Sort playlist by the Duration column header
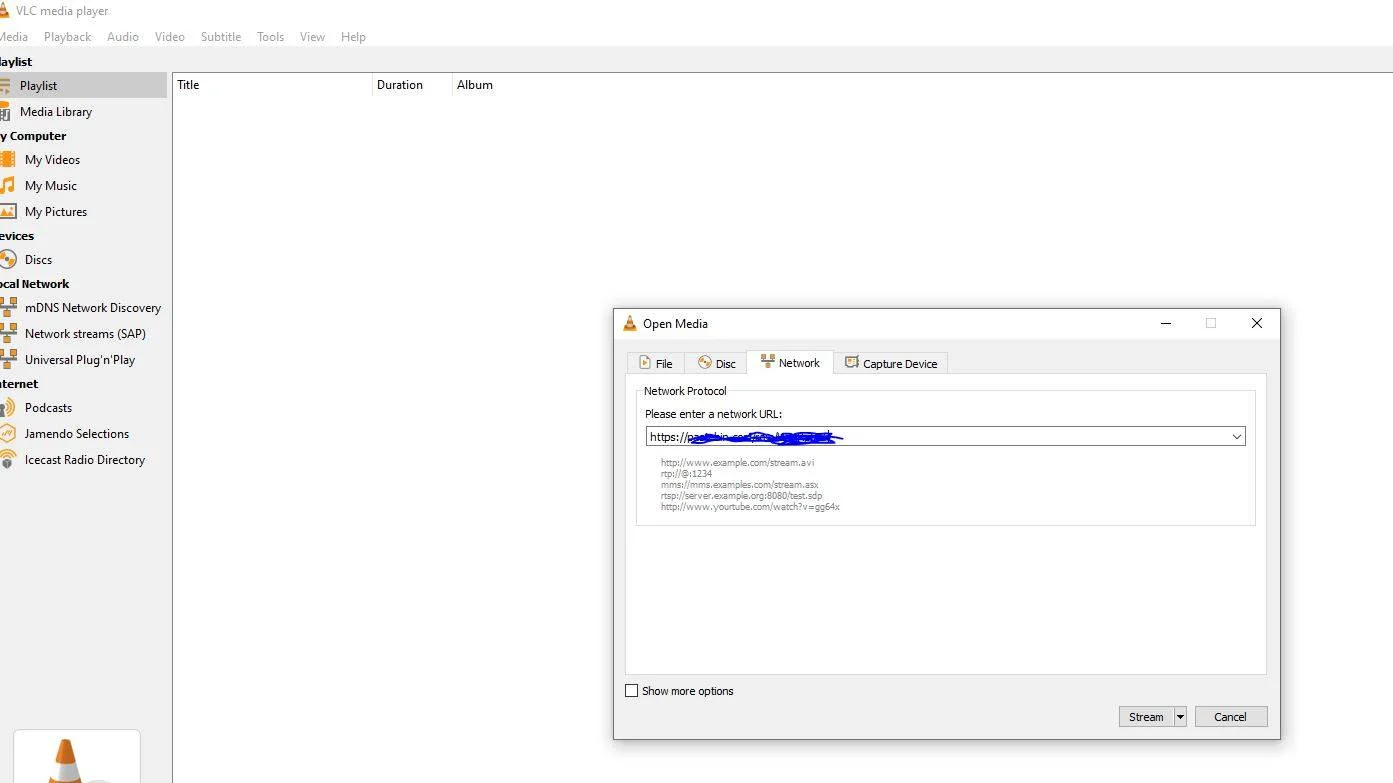Screen dimensions: 1393x783 click(x=412, y=85)
